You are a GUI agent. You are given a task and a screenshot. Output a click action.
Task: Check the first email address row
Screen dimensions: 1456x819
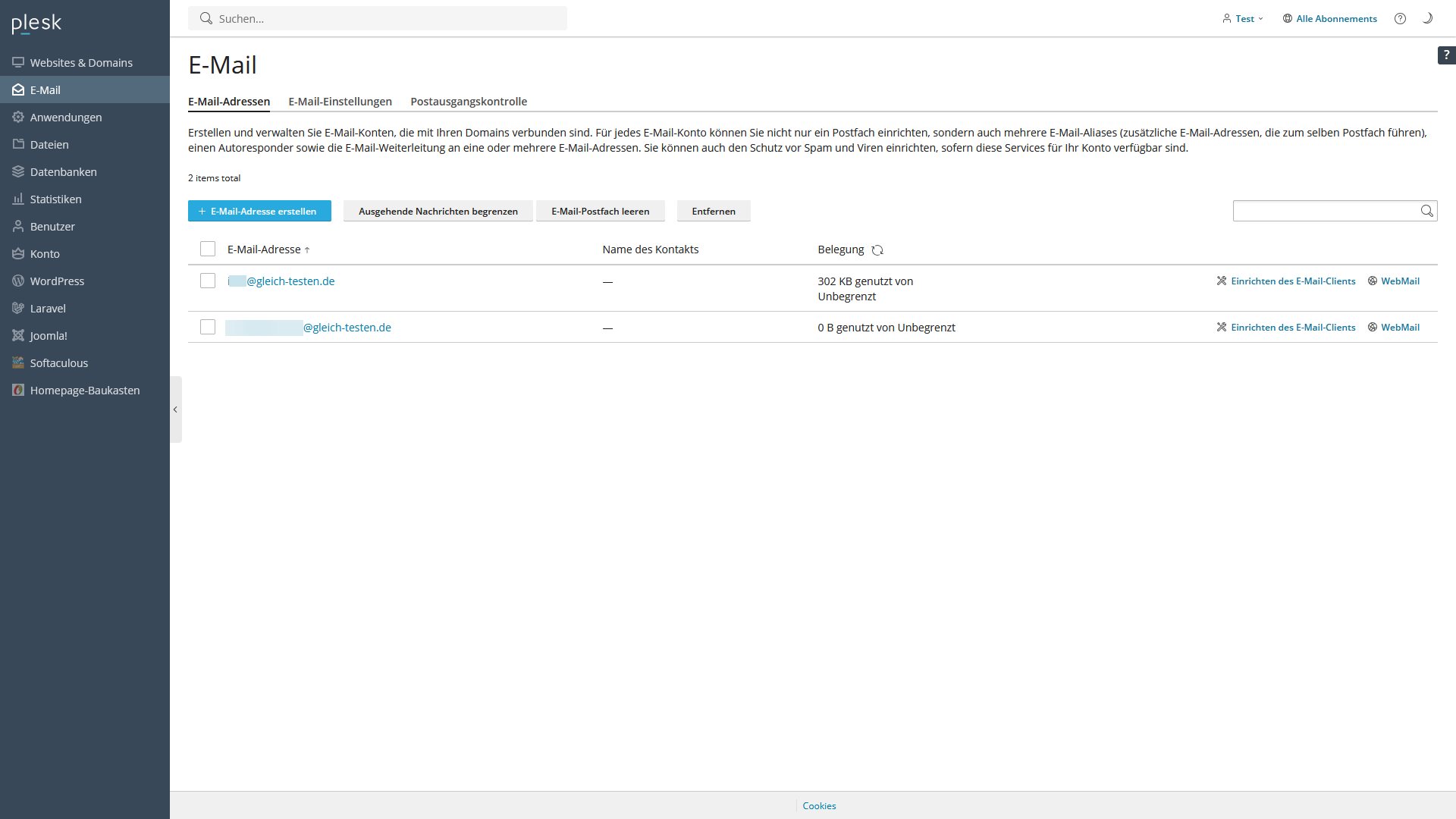point(207,280)
